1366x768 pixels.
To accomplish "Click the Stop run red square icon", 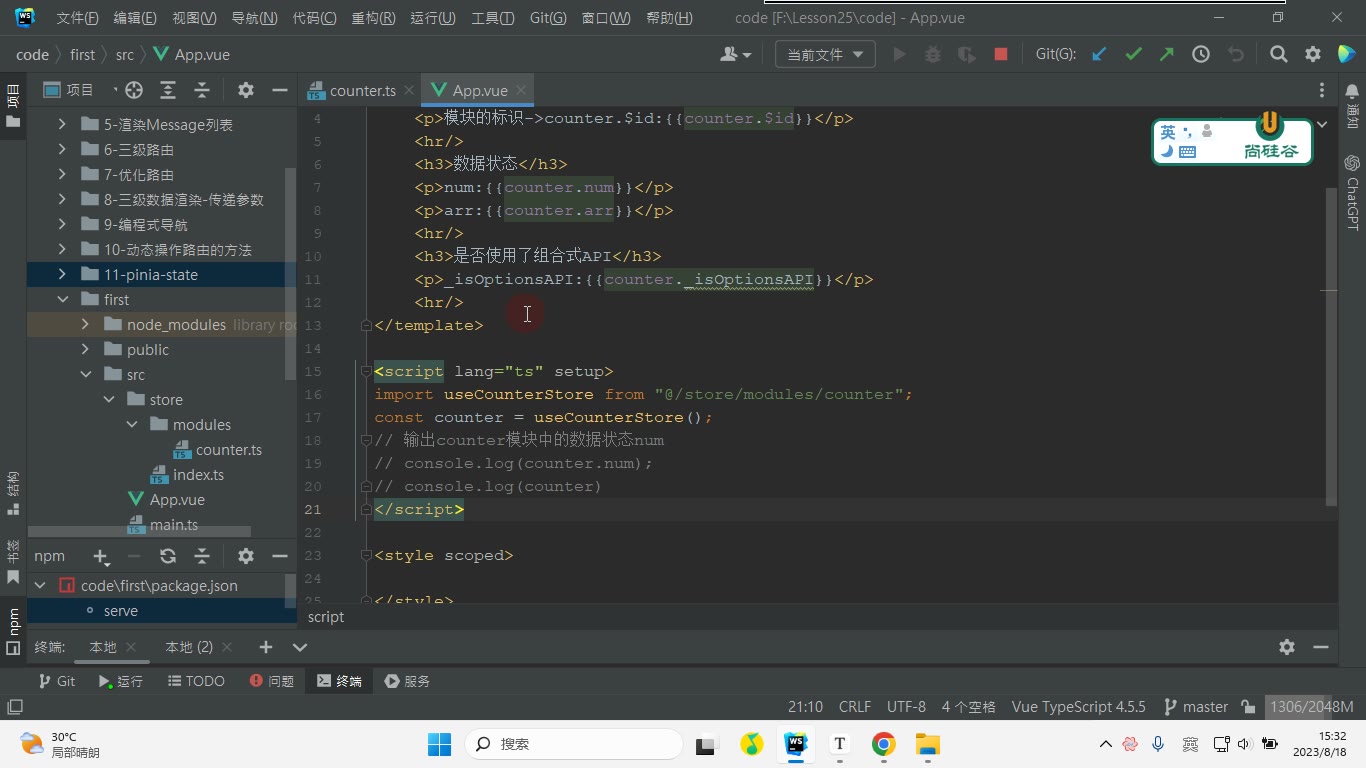I will [1001, 55].
